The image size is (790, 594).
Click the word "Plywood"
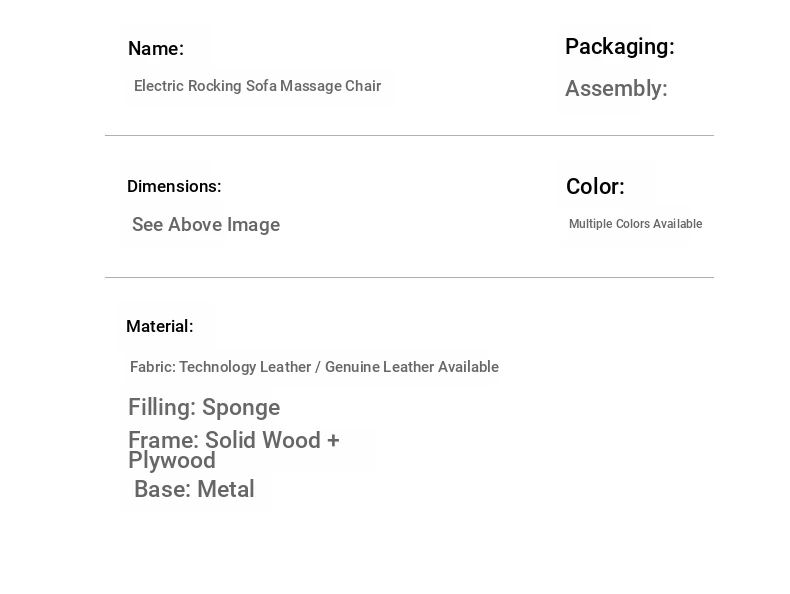point(172,461)
